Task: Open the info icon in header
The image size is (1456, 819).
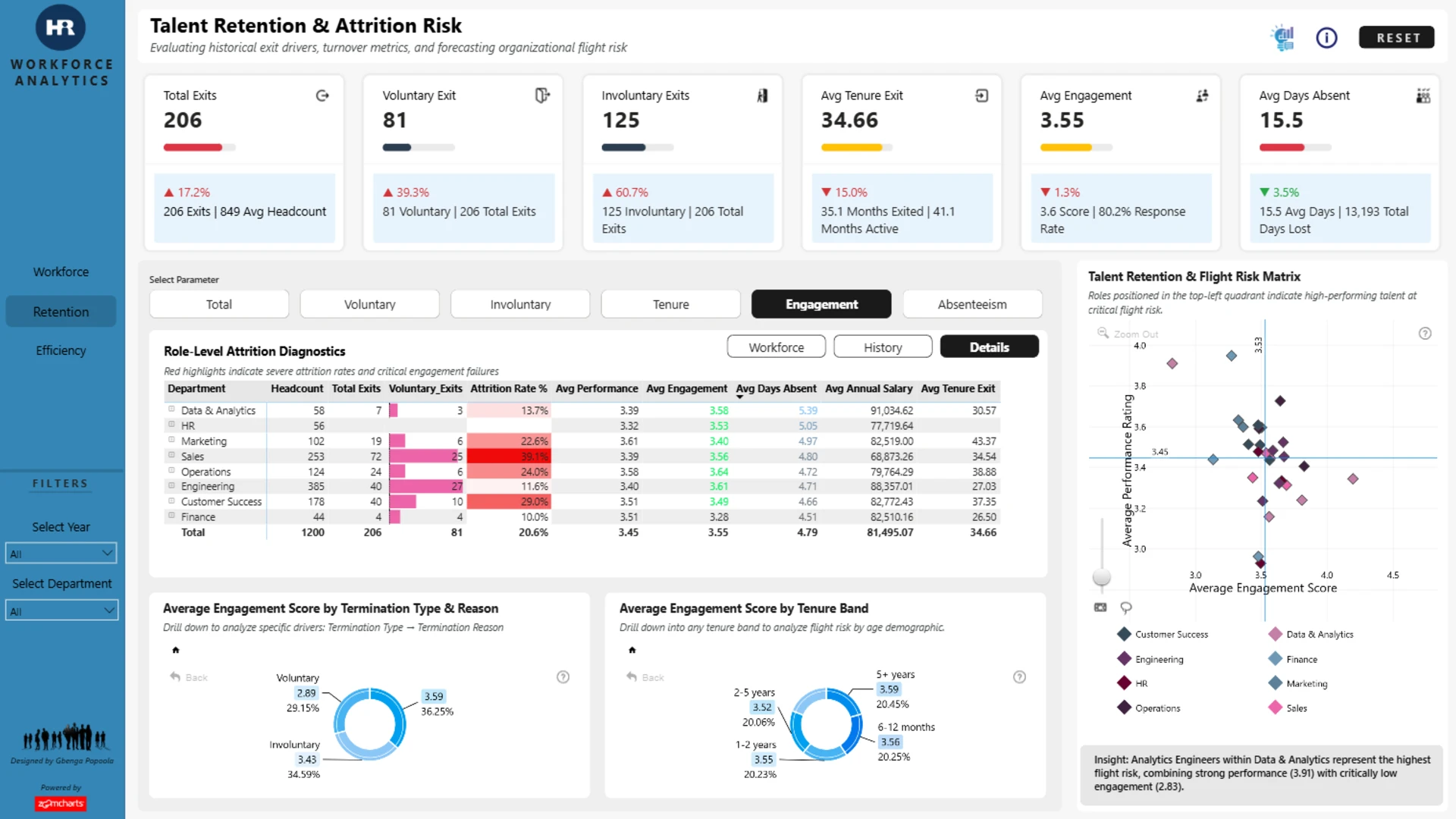Action: point(1326,38)
